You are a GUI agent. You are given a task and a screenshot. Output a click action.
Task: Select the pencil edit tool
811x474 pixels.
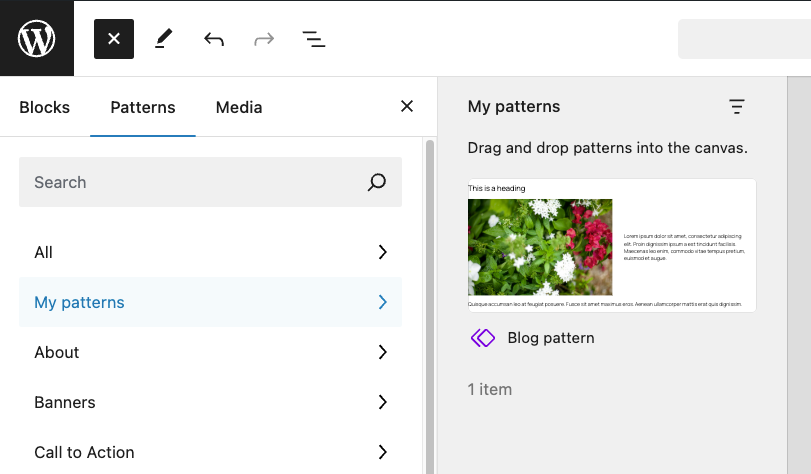[x=164, y=39]
